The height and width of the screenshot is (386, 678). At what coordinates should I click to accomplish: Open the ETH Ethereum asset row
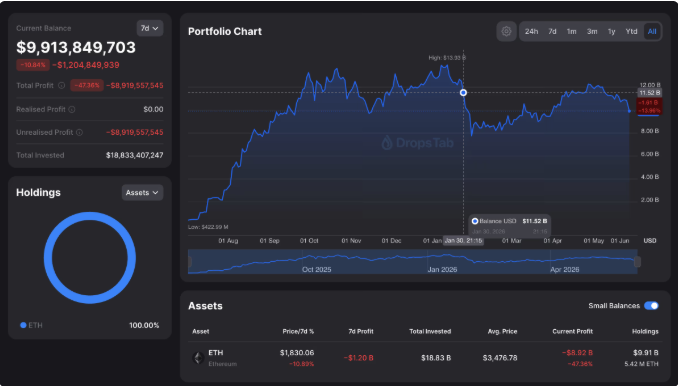coord(425,358)
